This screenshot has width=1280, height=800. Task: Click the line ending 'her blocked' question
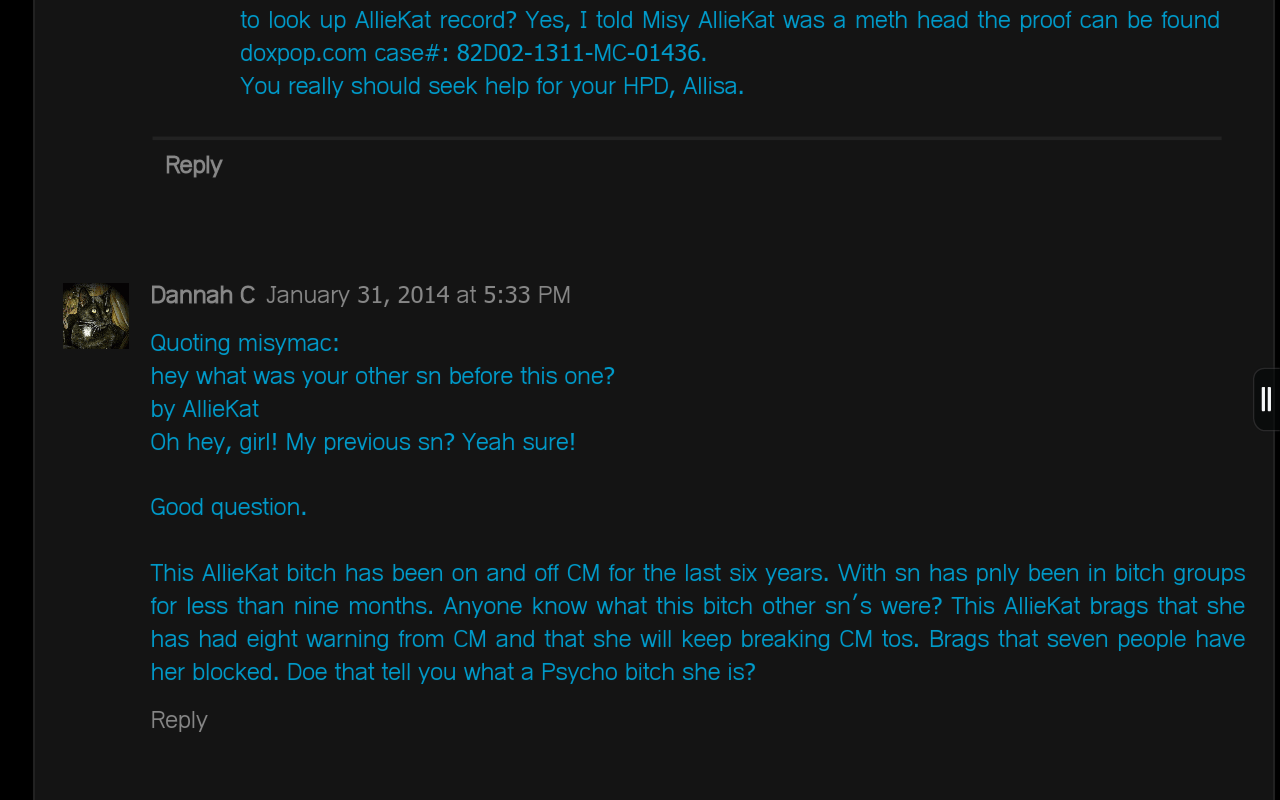453,672
